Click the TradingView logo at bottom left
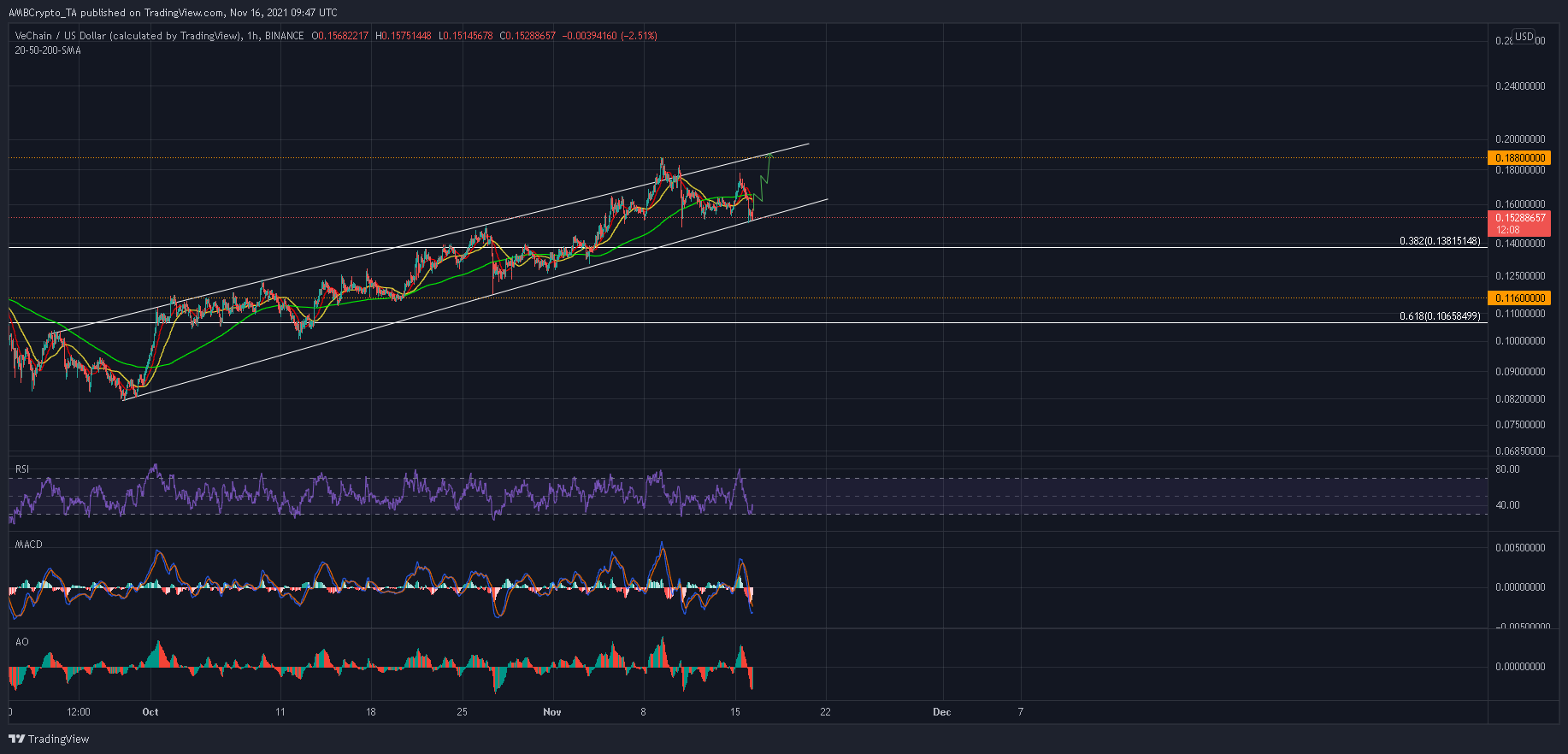Viewport: 1568px width, 754px height. (49, 739)
